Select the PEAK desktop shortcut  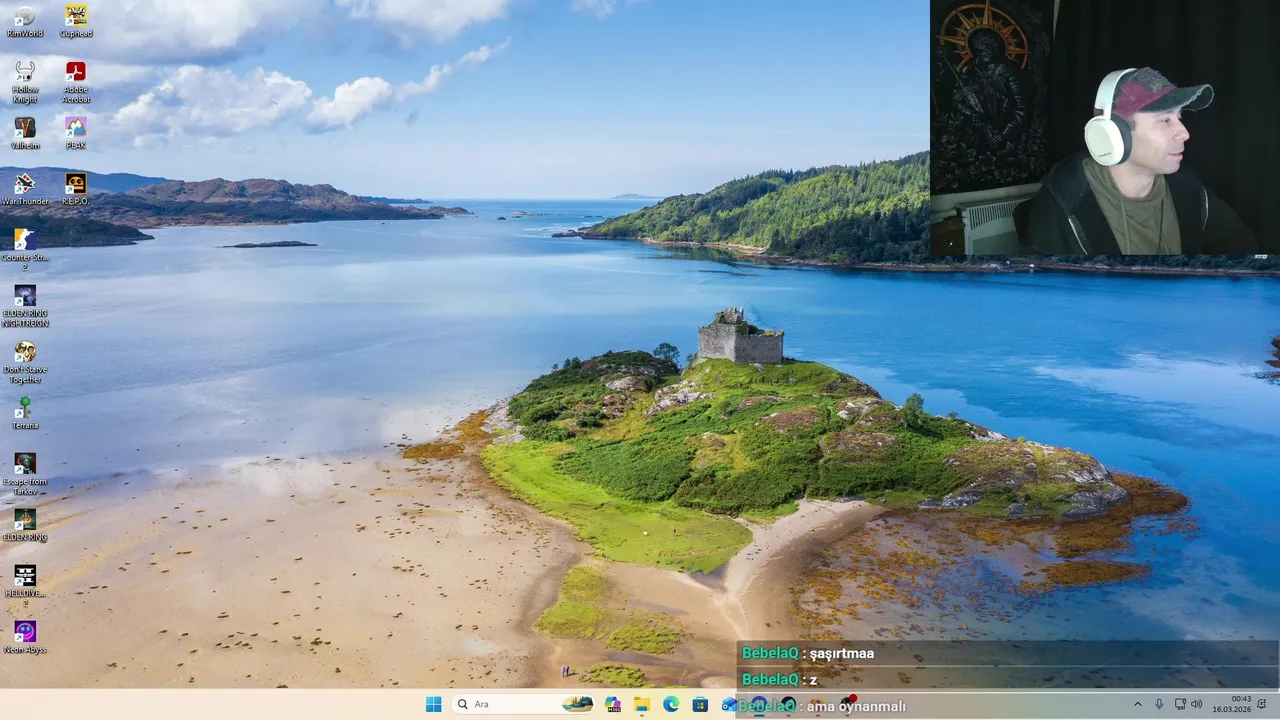pyautogui.click(x=76, y=133)
